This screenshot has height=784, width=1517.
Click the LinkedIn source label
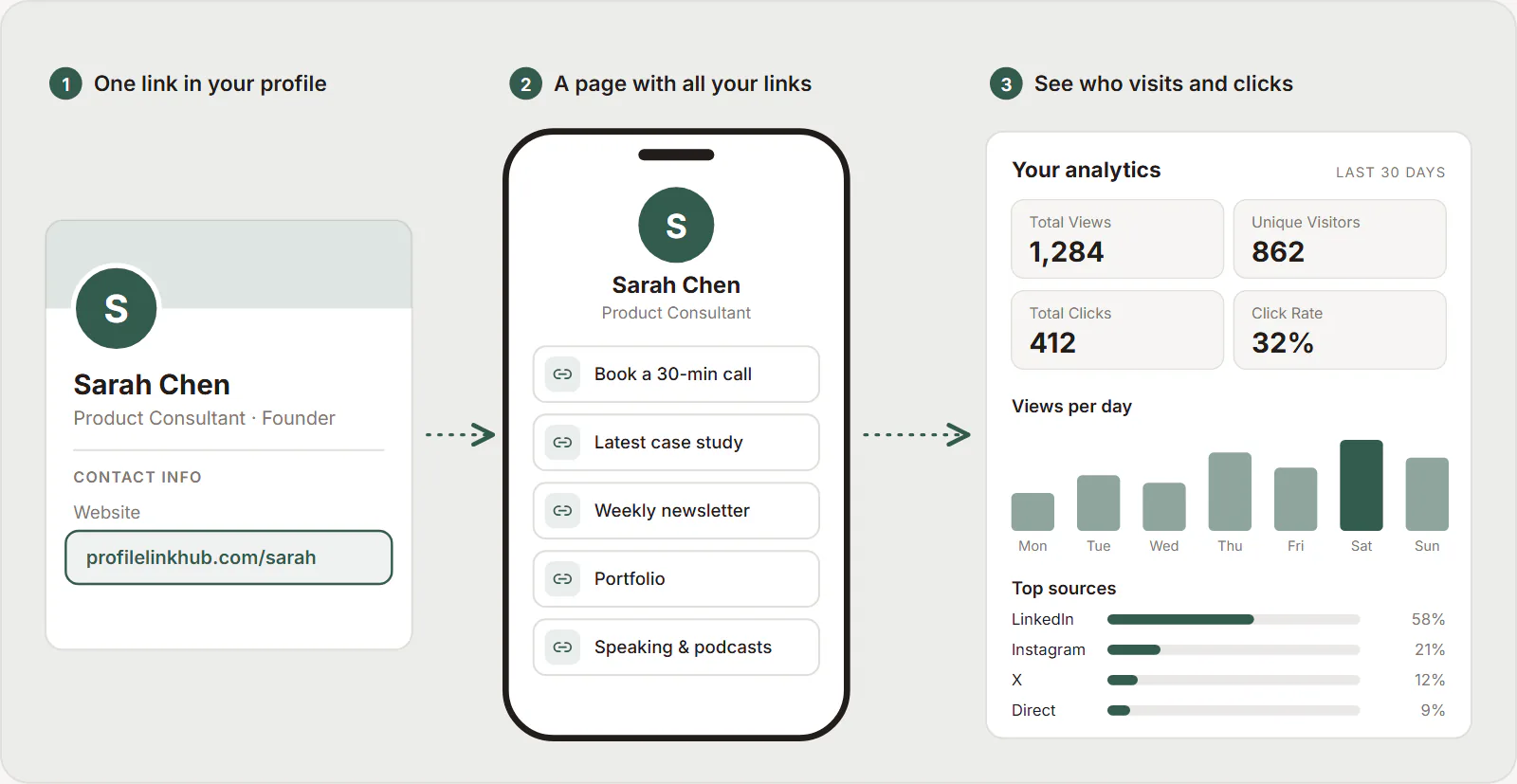(x=1043, y=620)
